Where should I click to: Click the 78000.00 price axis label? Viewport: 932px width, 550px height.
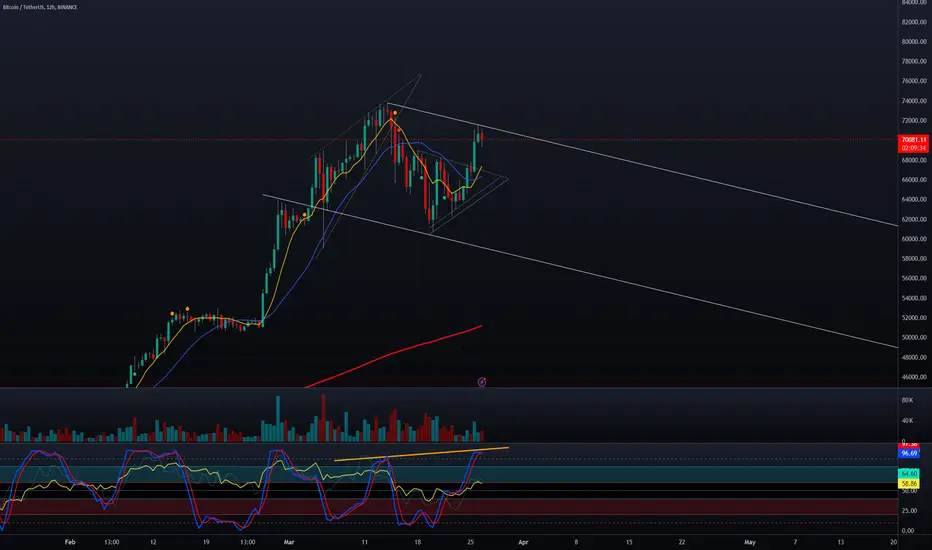click(x=914, y=61)
